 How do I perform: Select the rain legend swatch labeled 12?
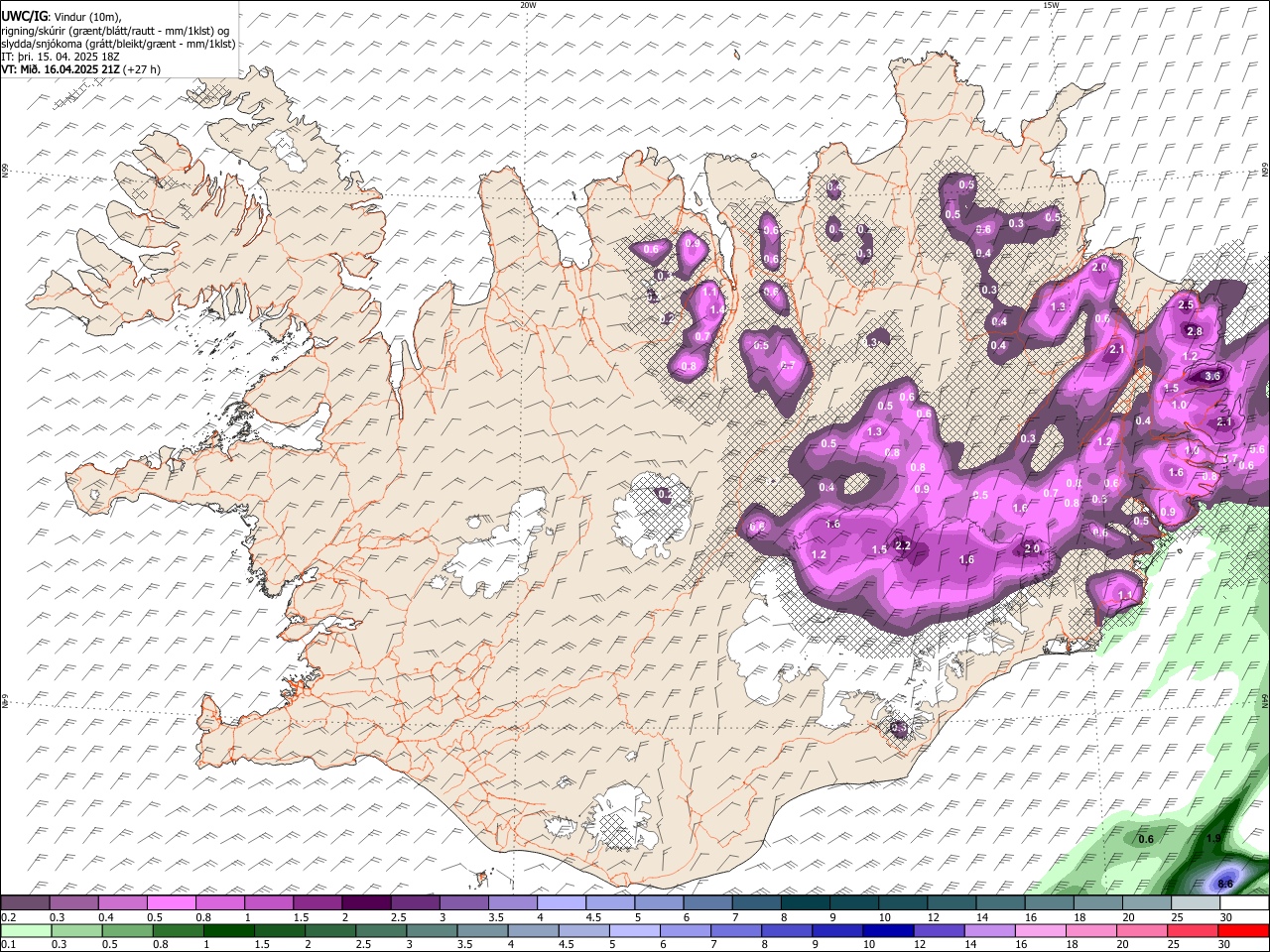point(940,930)
